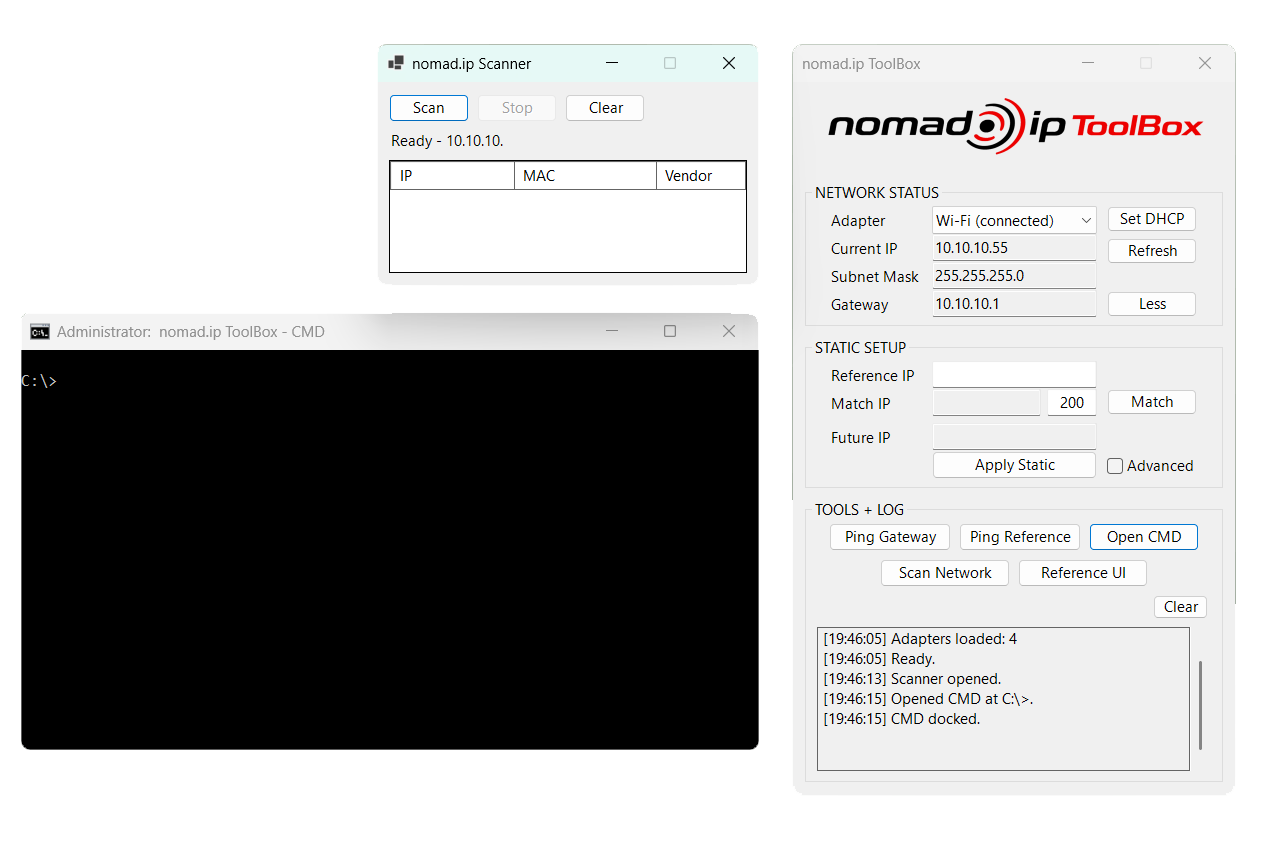Click the Subnet Mask field 255.255.255.0

[x=1014, y=276]
